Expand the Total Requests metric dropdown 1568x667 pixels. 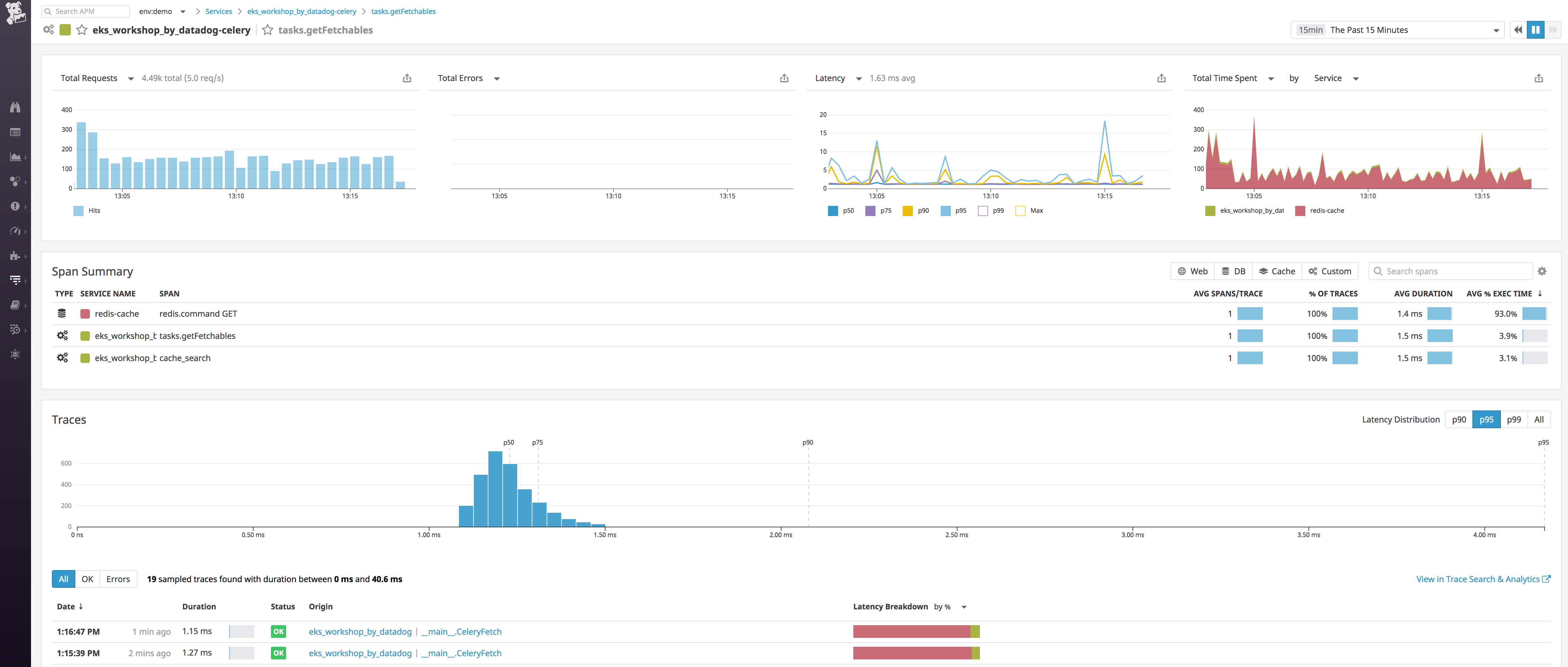point(131,78)
